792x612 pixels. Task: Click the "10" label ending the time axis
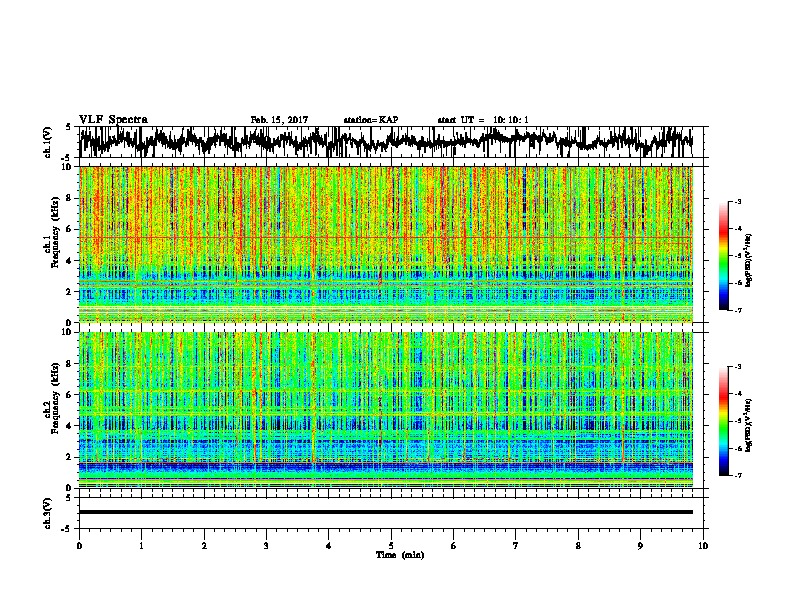[x=703, y=546]
